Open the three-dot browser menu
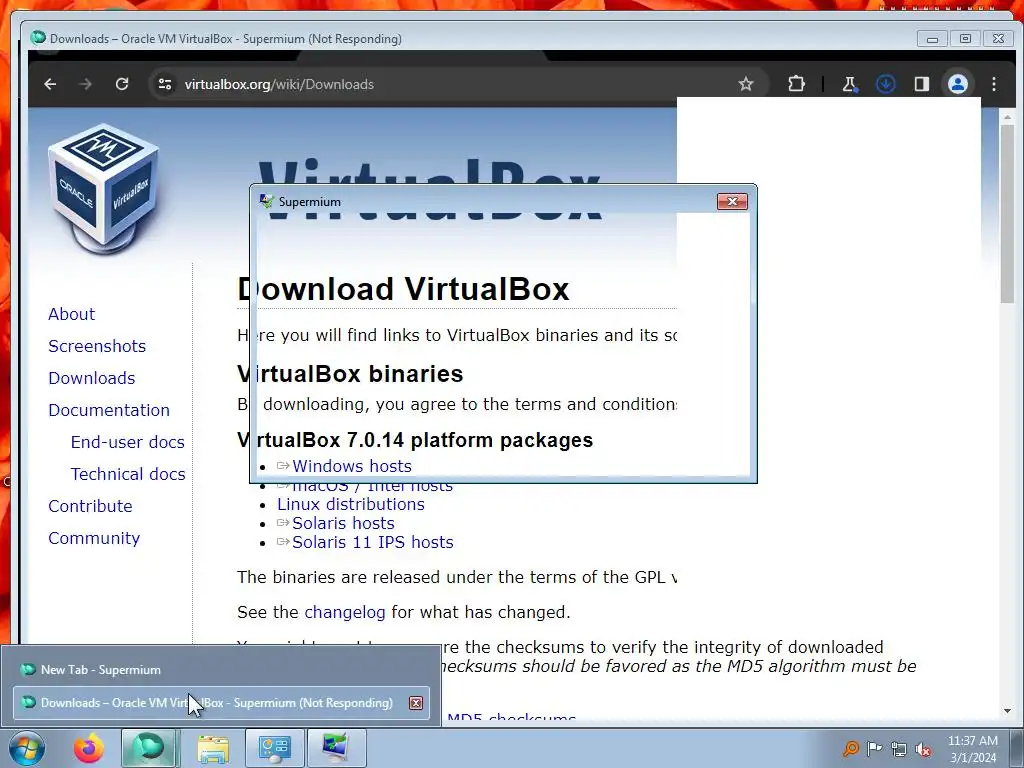The height and width of the screenshot is (768, 1024). tap(994, 84)
